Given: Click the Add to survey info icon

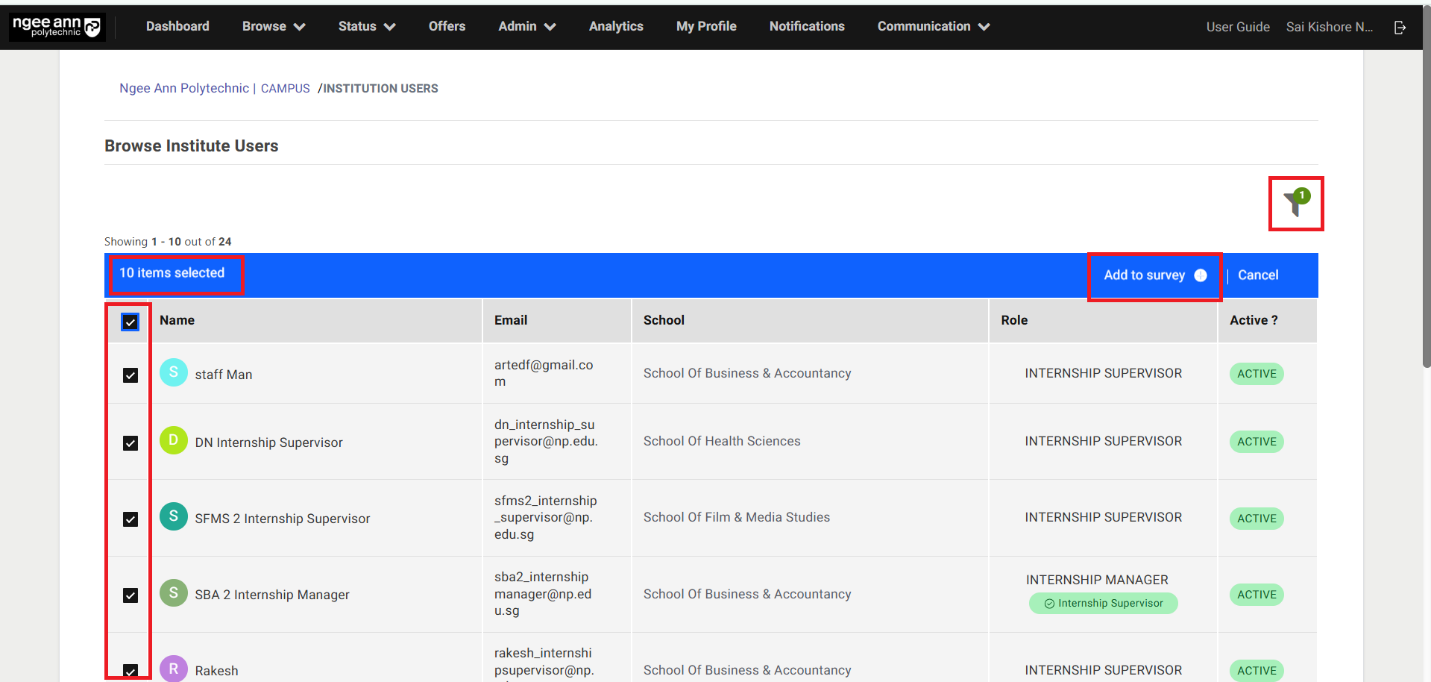Looking at the screenshot, I should click(x=1200, y=275).
